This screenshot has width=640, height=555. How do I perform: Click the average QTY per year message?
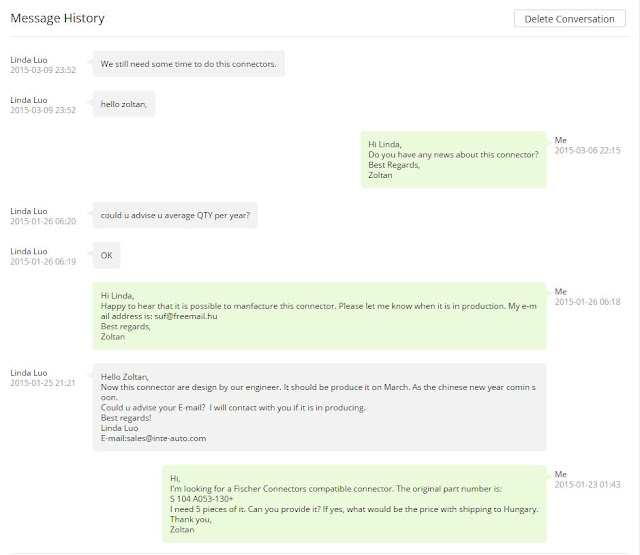[175, 215]
